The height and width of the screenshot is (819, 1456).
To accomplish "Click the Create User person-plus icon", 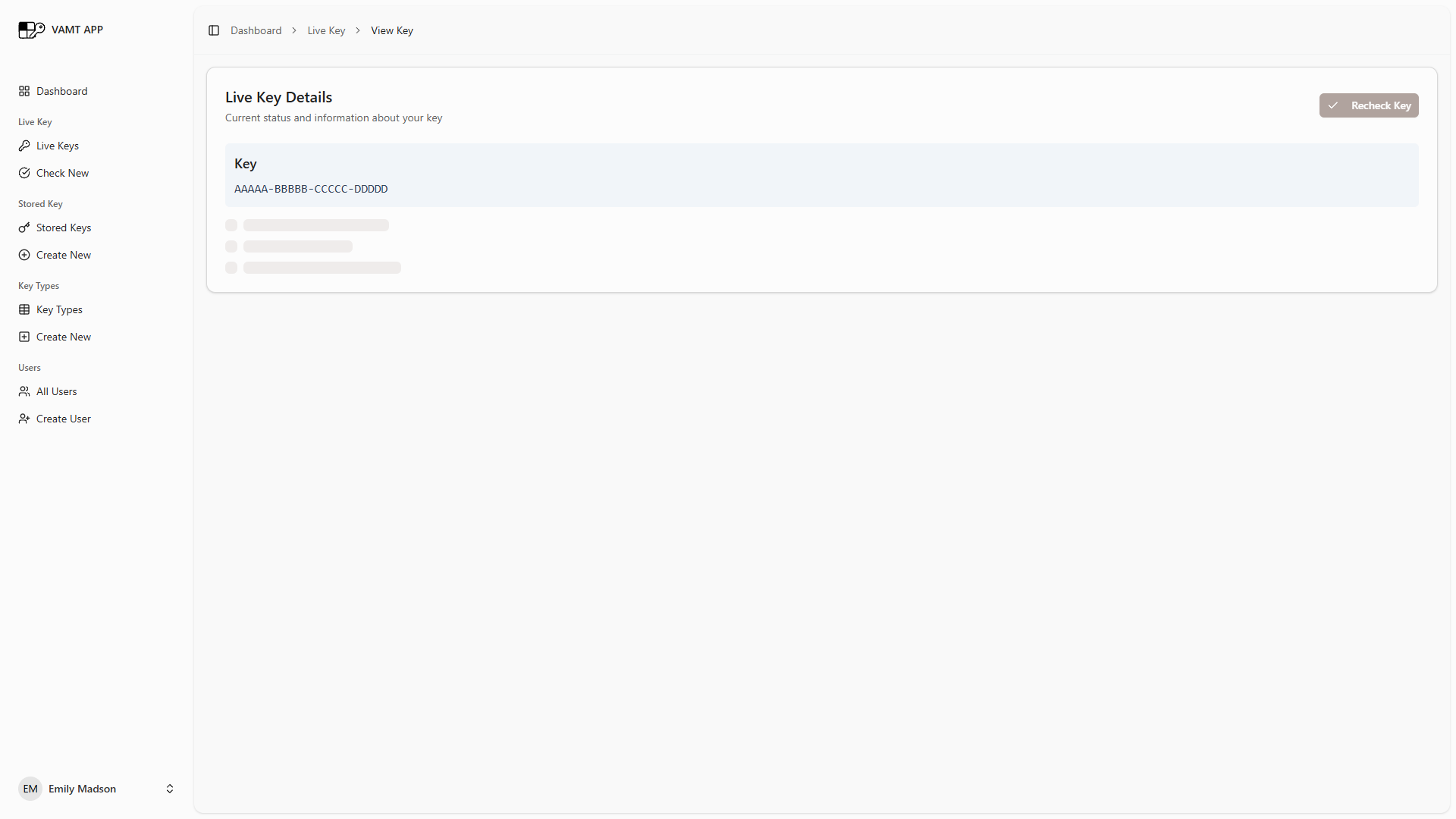I will (24, 419).
